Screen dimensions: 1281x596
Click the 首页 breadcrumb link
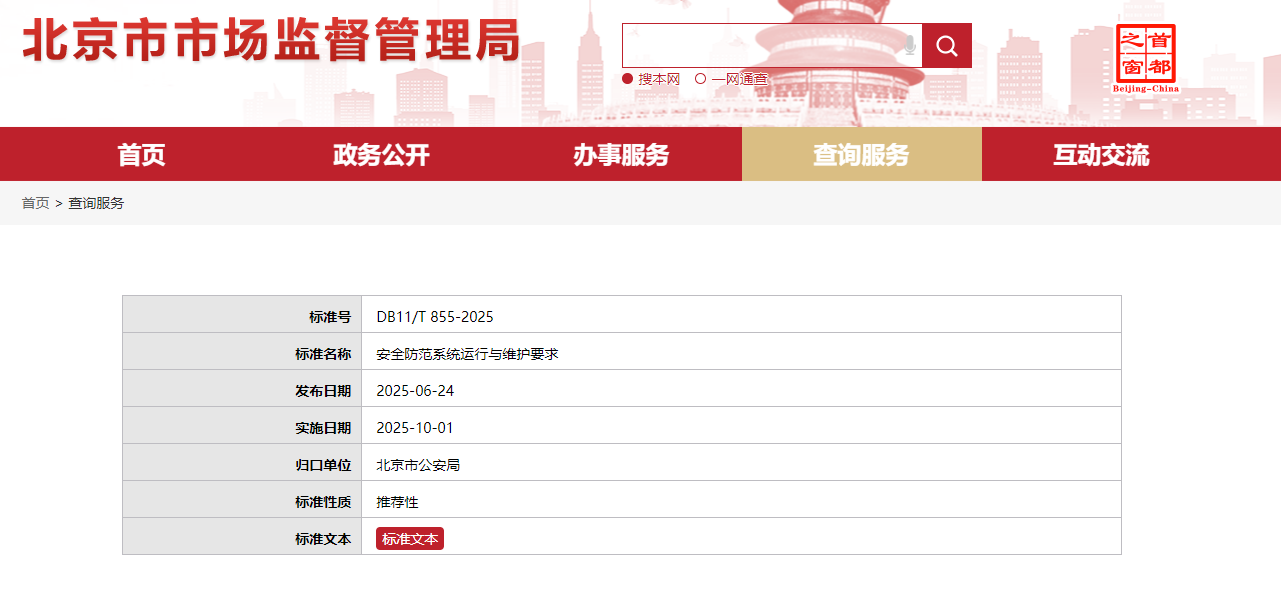[36, 203]
